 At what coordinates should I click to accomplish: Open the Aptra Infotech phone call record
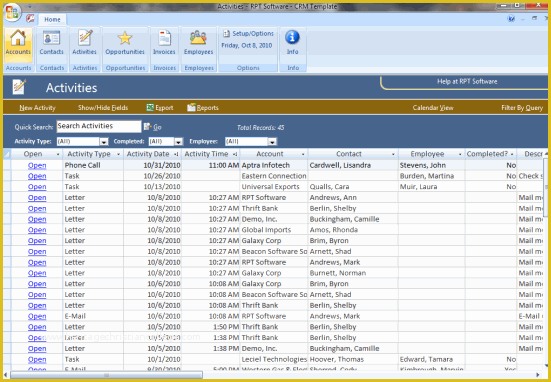tap(37, 166)
